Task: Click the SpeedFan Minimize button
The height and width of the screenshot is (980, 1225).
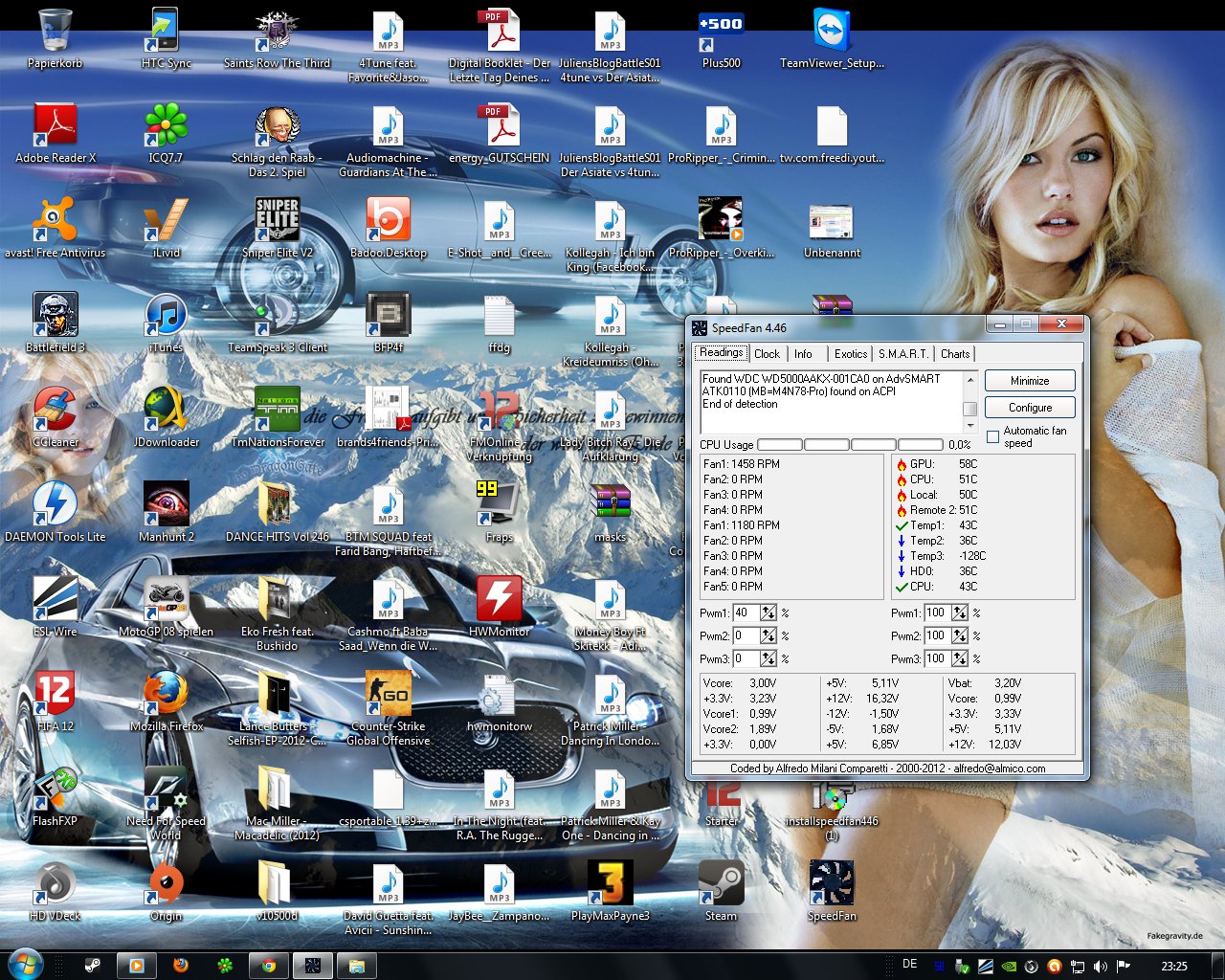Action: click(1030, 381)
